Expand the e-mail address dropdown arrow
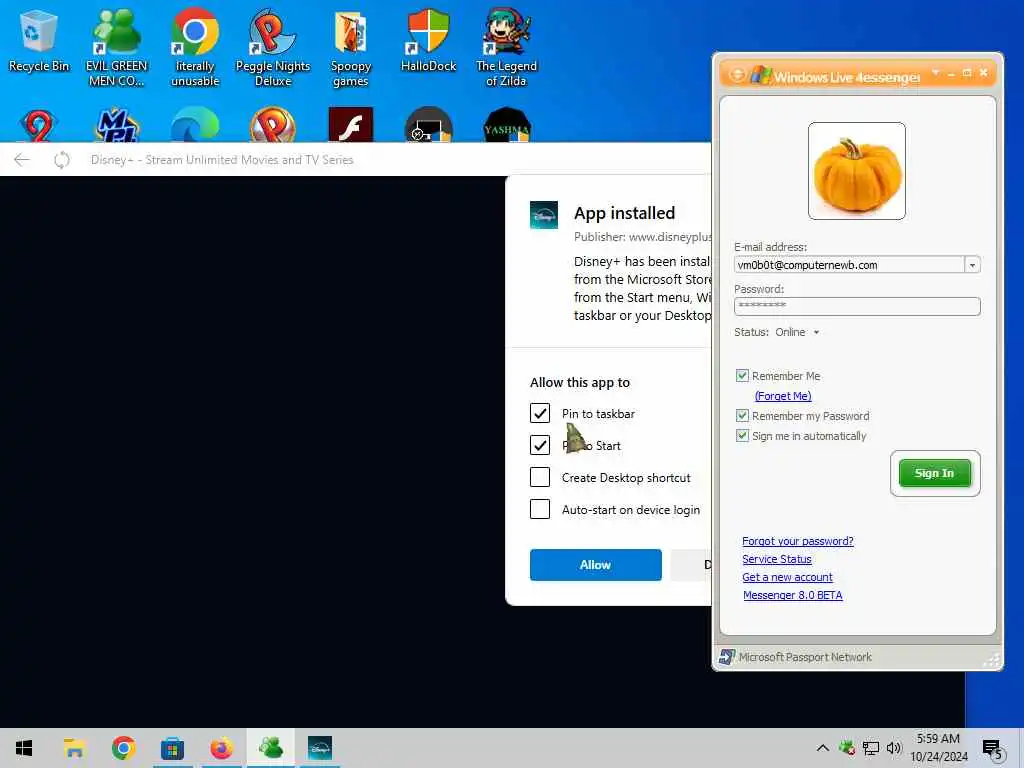1024x768 pixels. coord(972,265)
